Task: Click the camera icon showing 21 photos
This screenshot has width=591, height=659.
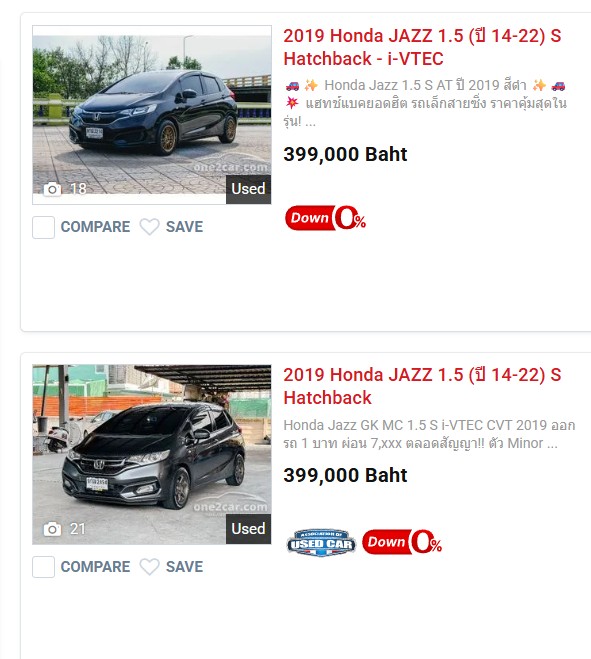Action: (x=53, y=529)
